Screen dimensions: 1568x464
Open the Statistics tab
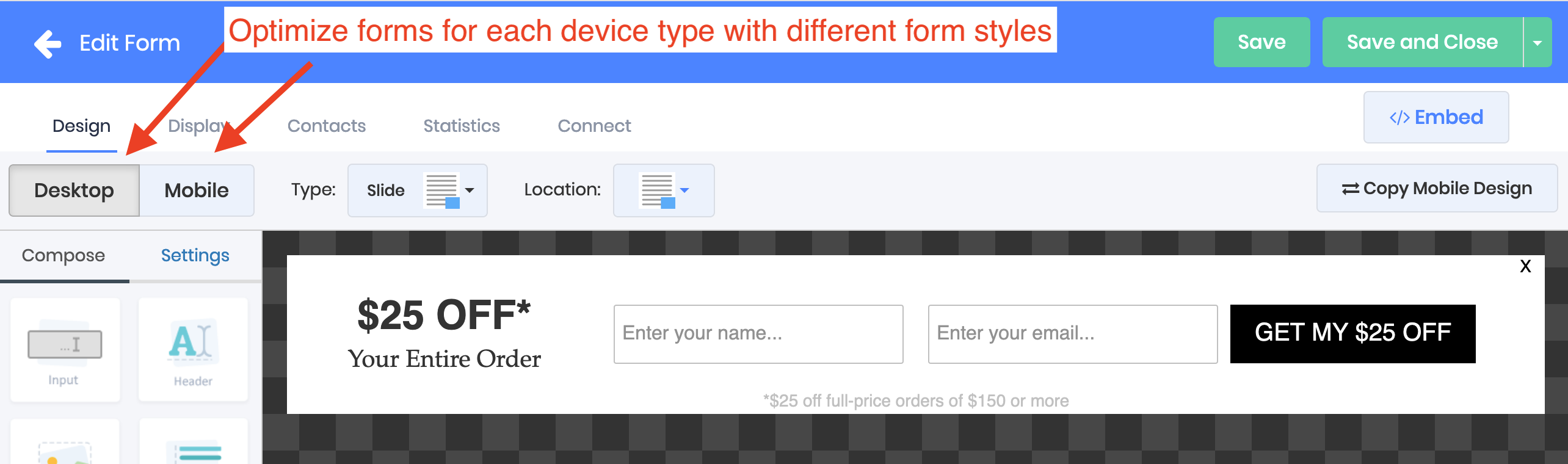[462, 126]
